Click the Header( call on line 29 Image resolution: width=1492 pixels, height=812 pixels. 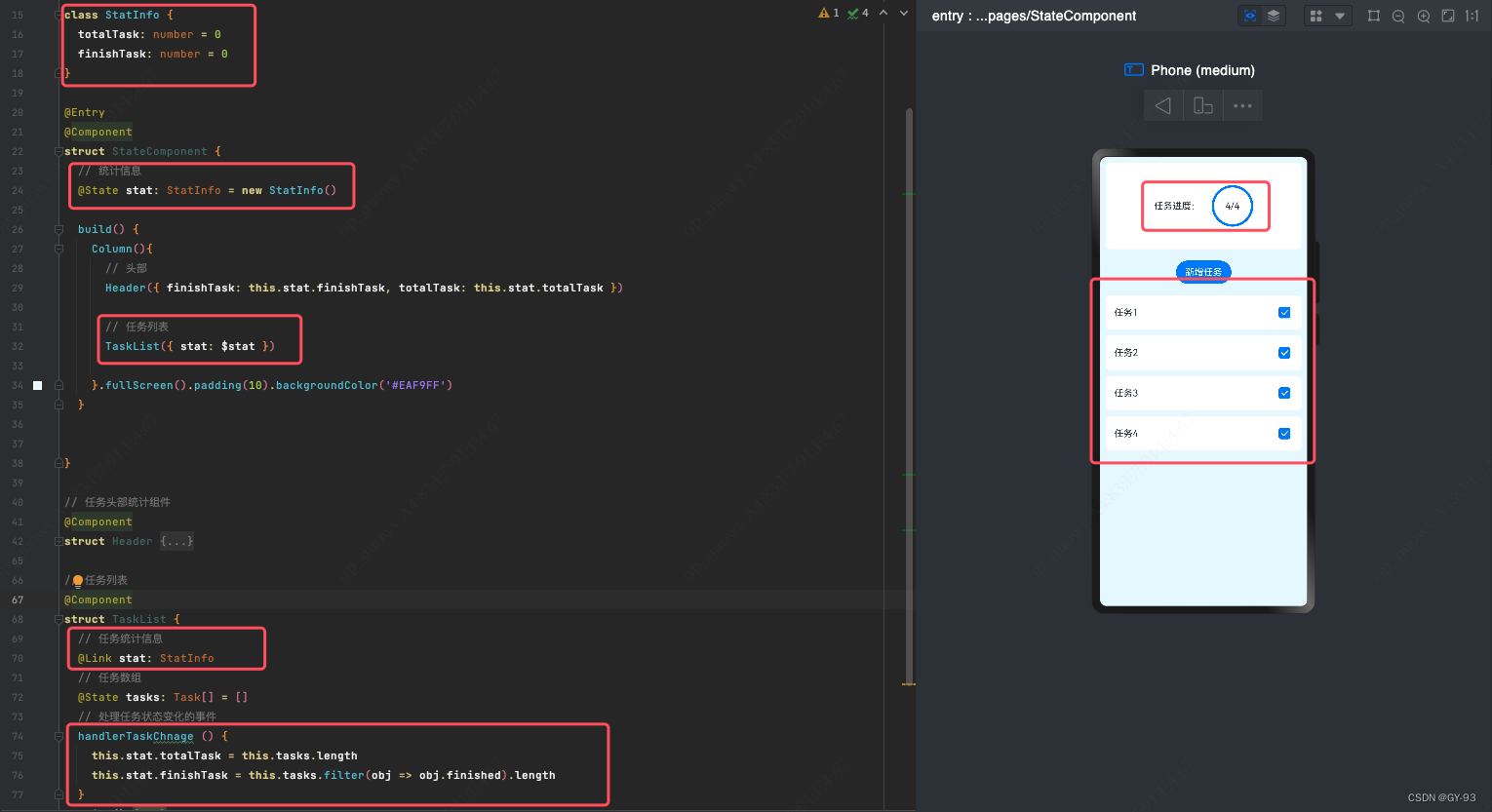click(129, 288)
